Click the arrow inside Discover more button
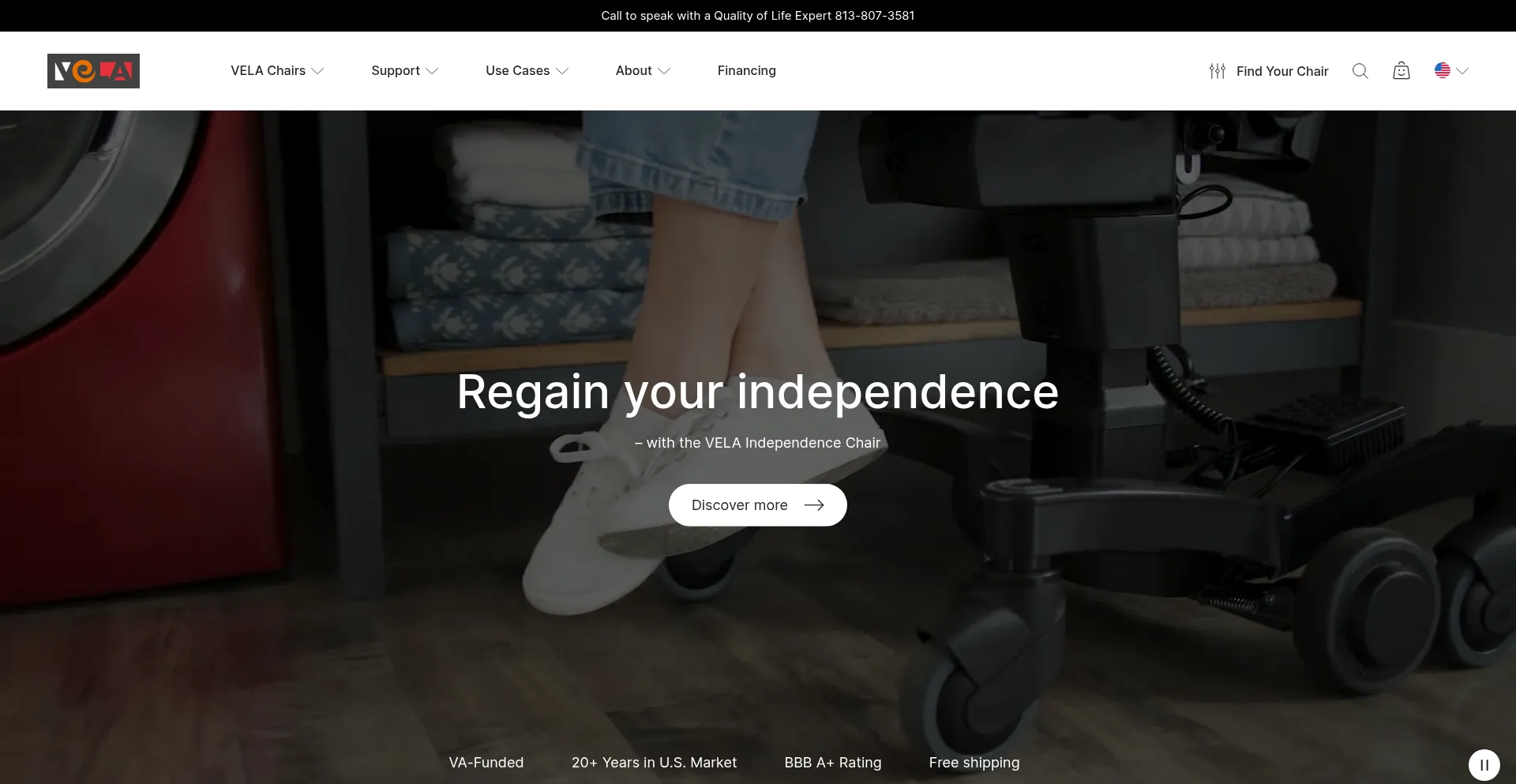 pos(814,505)
